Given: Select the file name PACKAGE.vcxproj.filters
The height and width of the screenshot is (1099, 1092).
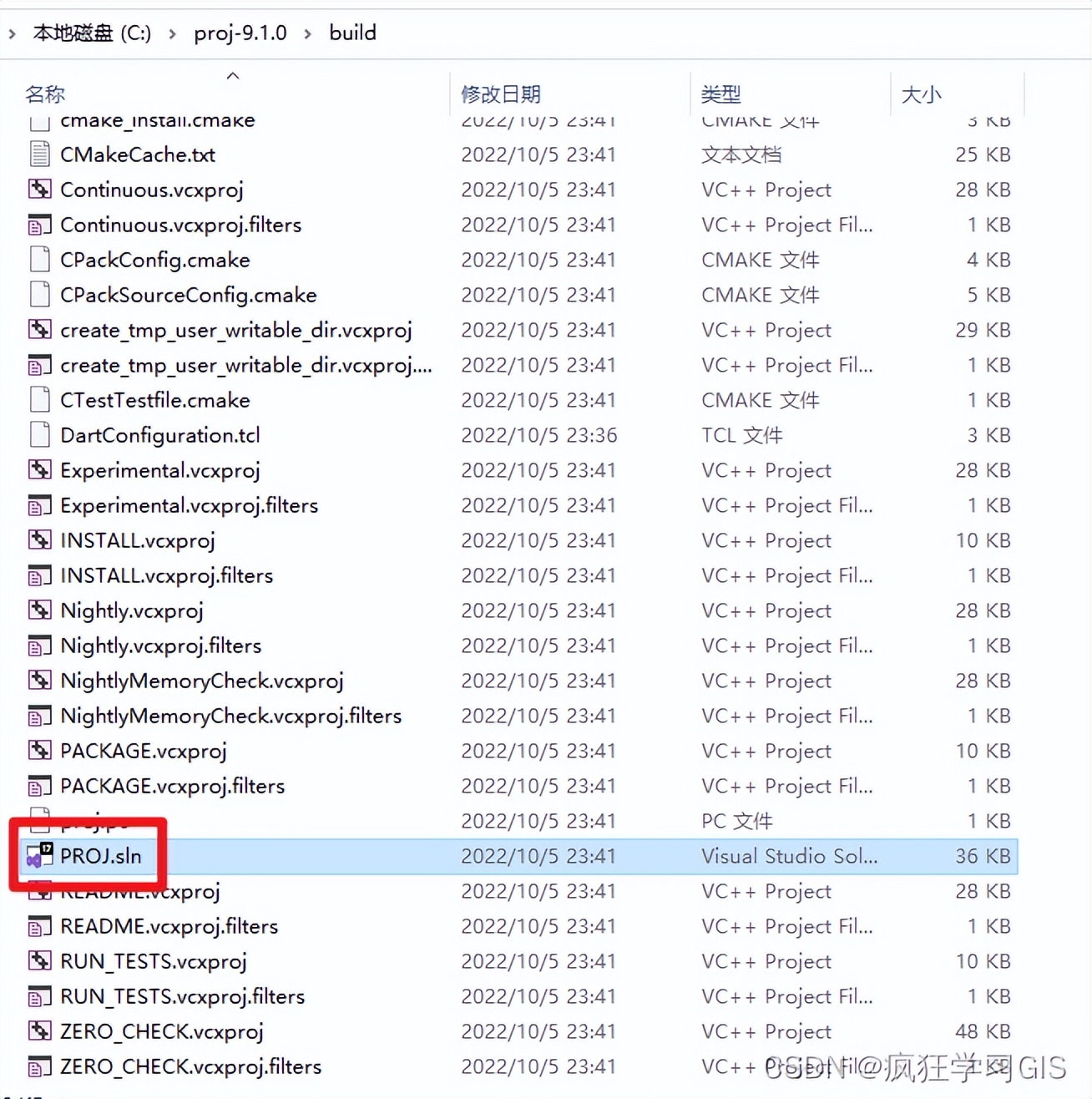Looking at the screenshot, I should pos(173,786).
